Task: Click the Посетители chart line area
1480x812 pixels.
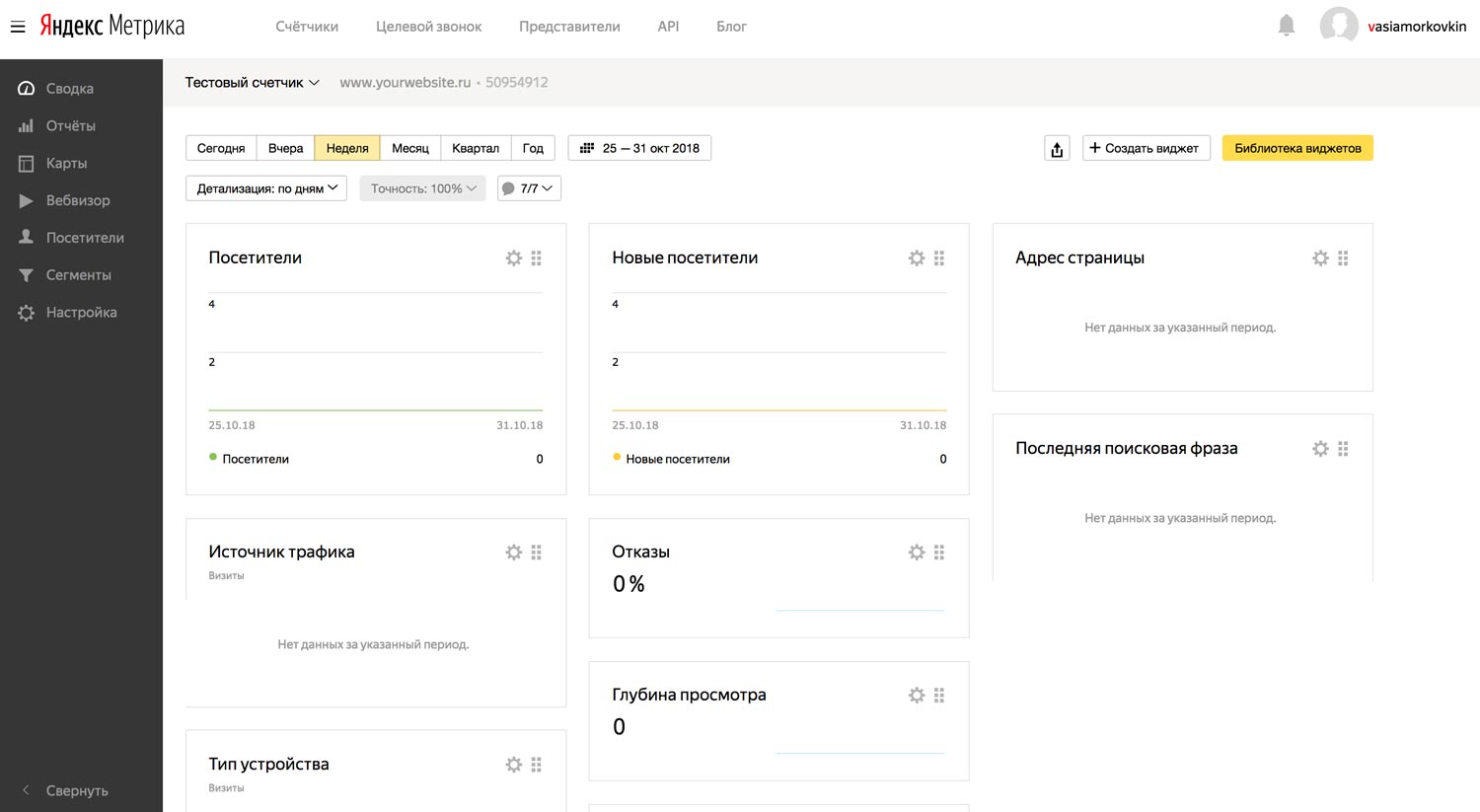Action: 376,351
